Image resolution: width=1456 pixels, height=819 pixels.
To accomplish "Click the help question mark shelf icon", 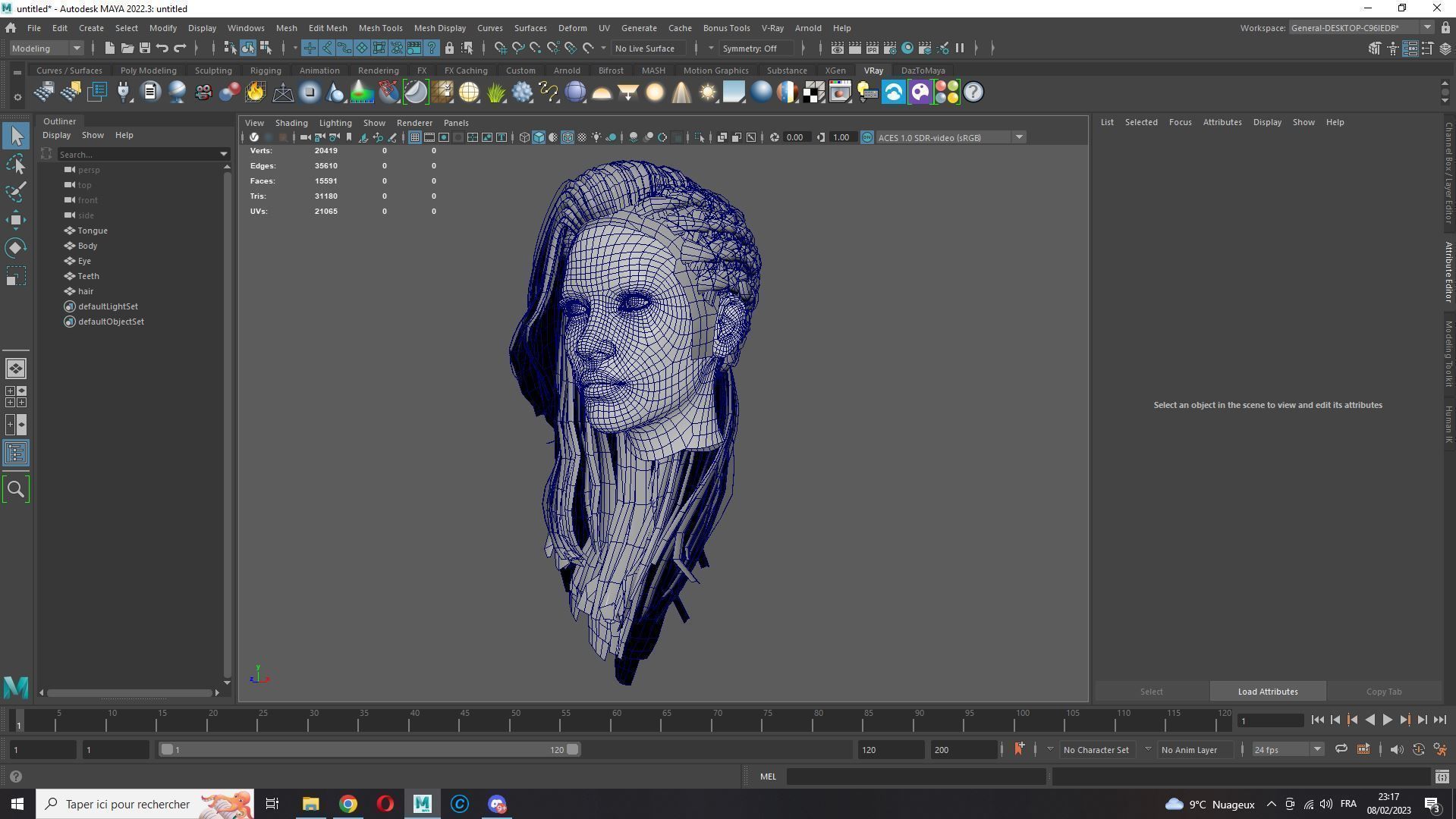I will click(x=973, y=93).
